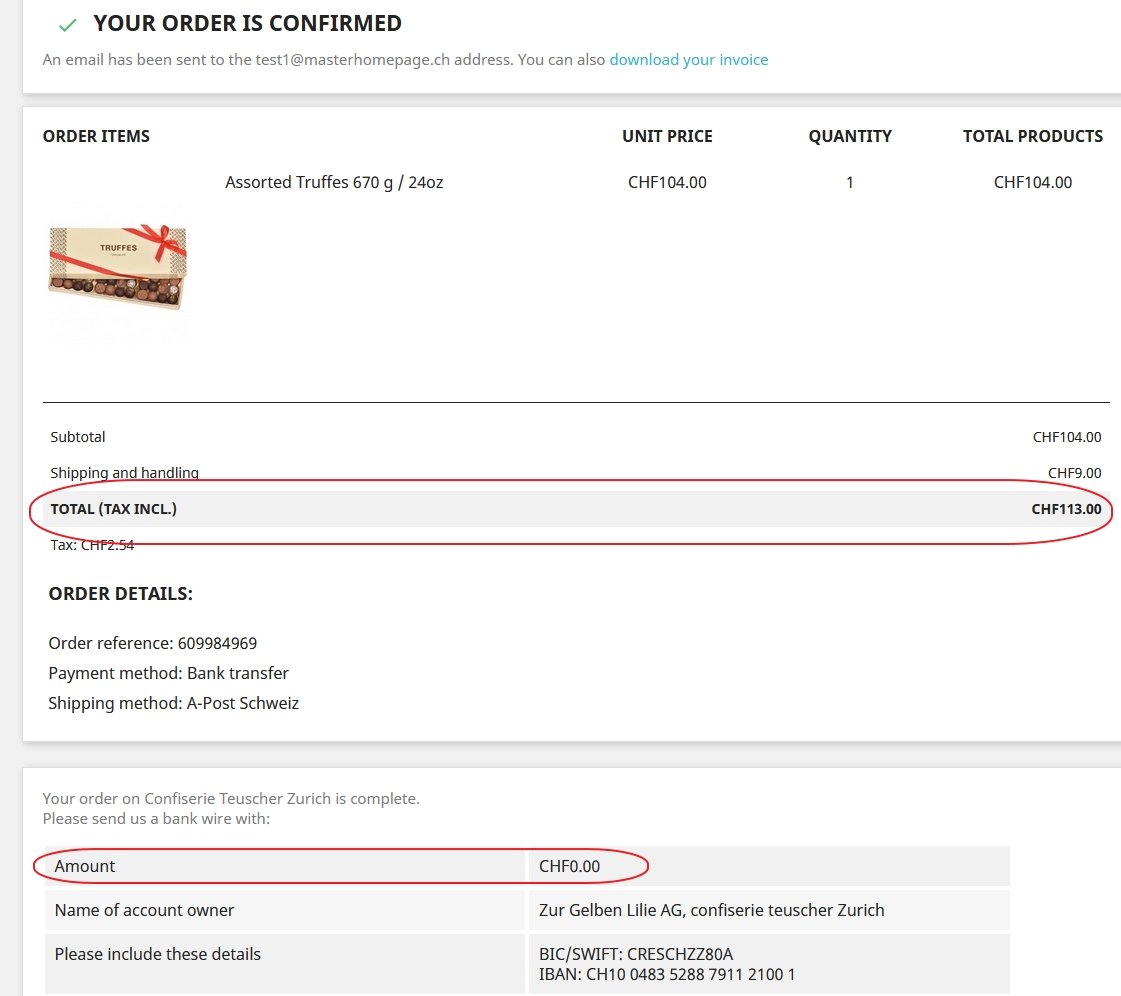Click the Tax CHF2.54 line
This screenshot has height=996, width=1121.
(x=92, y=546)
